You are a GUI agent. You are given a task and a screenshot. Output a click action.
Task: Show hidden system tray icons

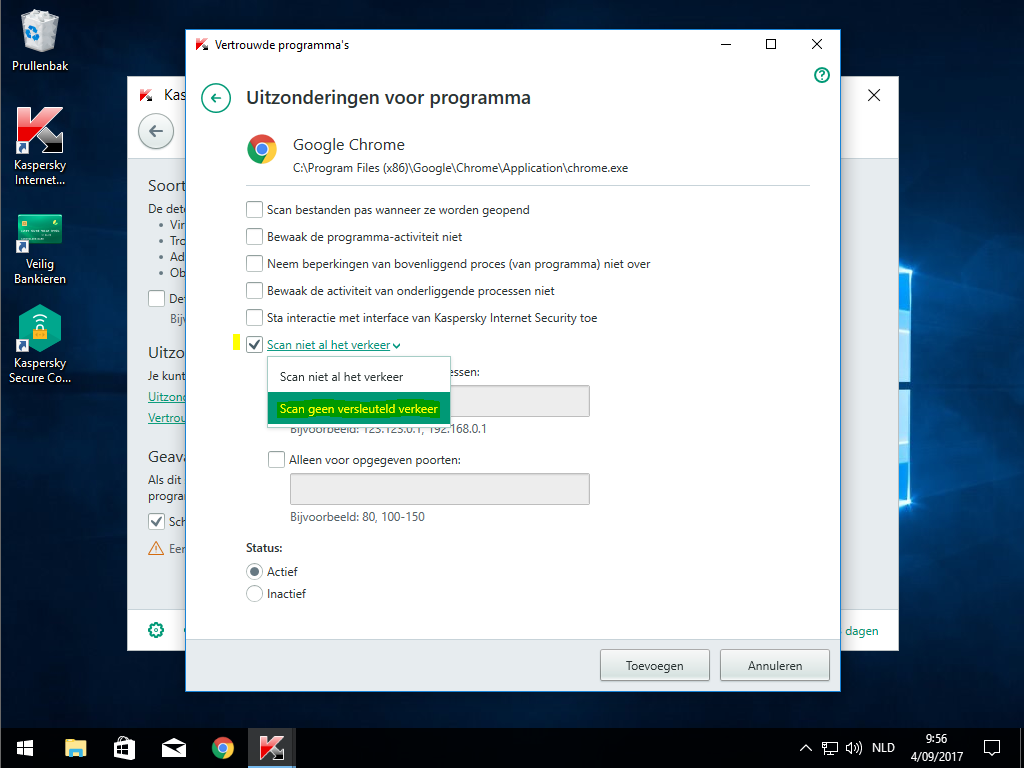coord(806,748)
